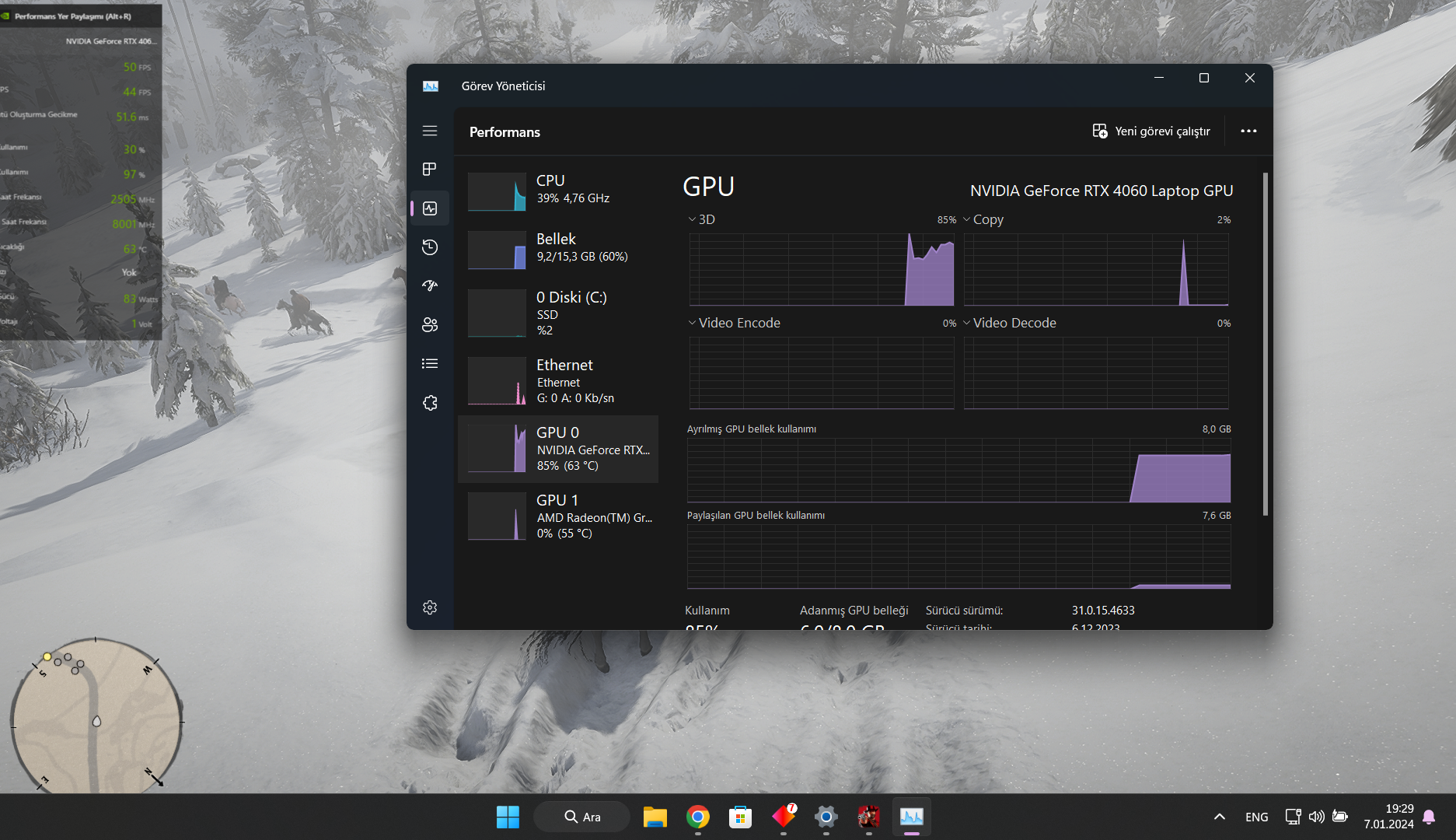Open the volume speaker icon in tray

click(1316, 817)
